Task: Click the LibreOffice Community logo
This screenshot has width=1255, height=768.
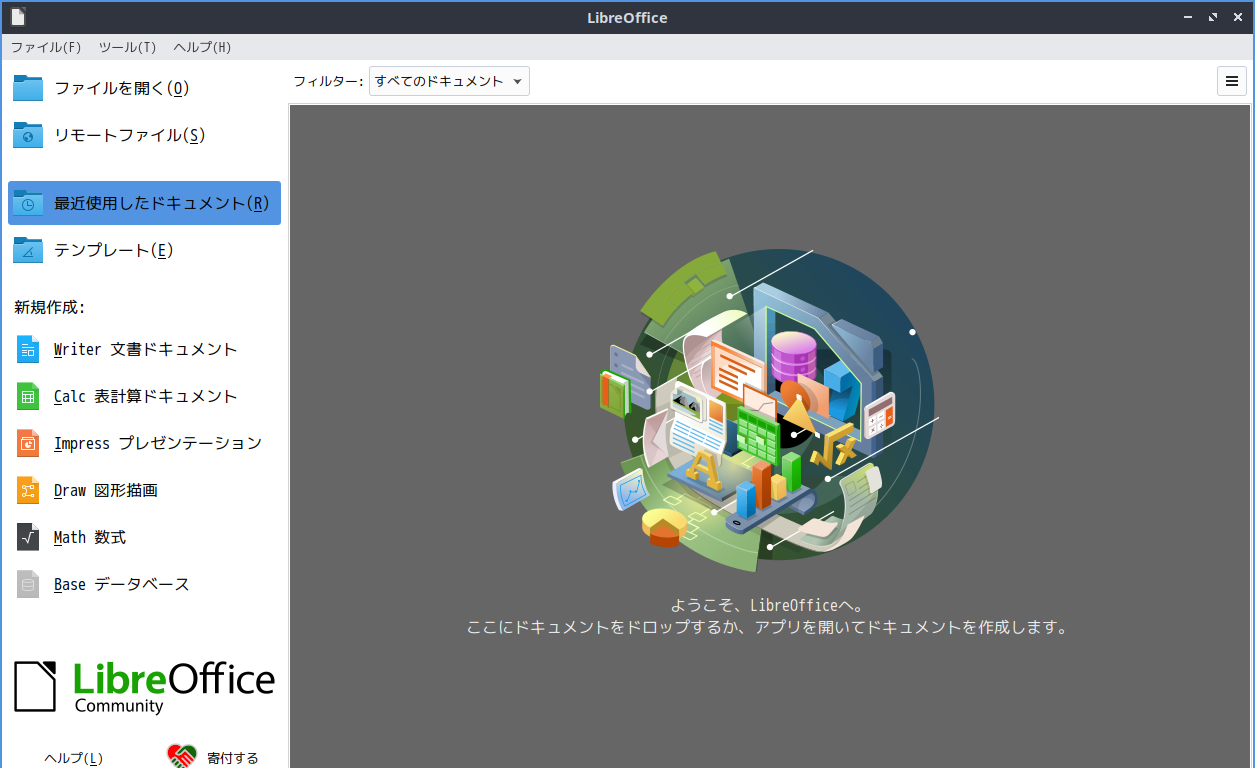Action: (144, 686)
